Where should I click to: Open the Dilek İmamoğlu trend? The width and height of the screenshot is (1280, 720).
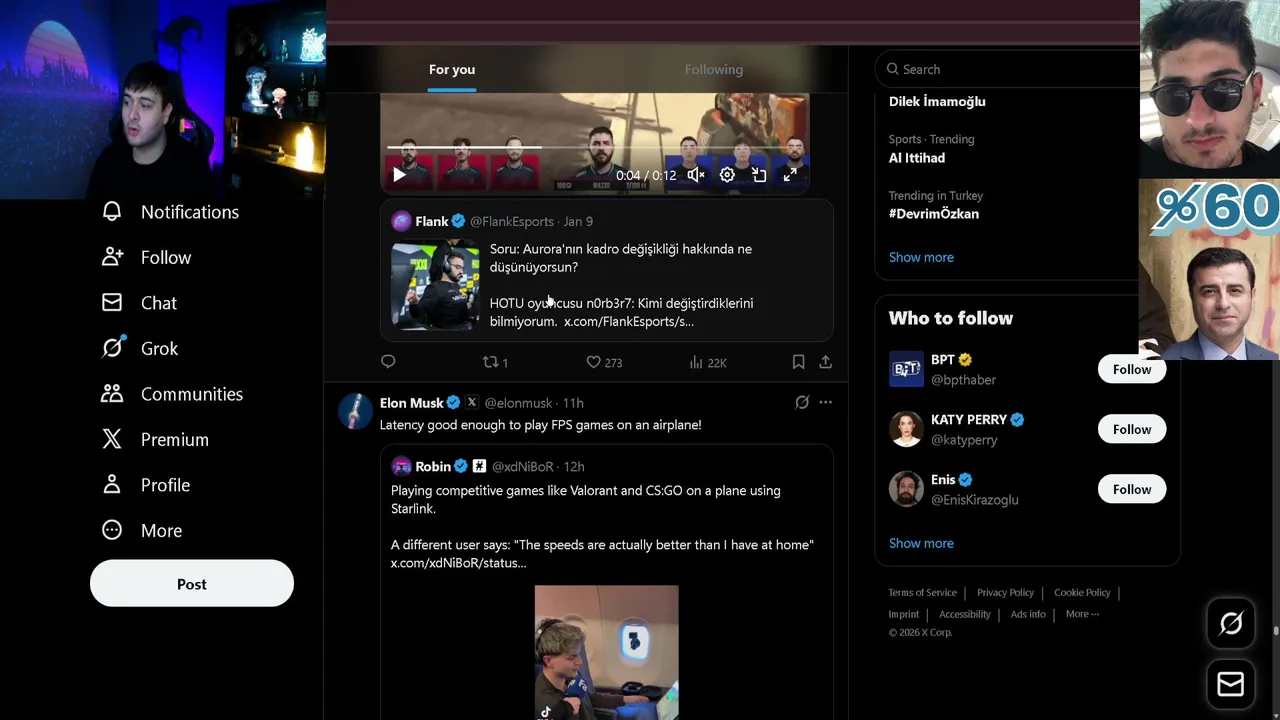point(937,101)
